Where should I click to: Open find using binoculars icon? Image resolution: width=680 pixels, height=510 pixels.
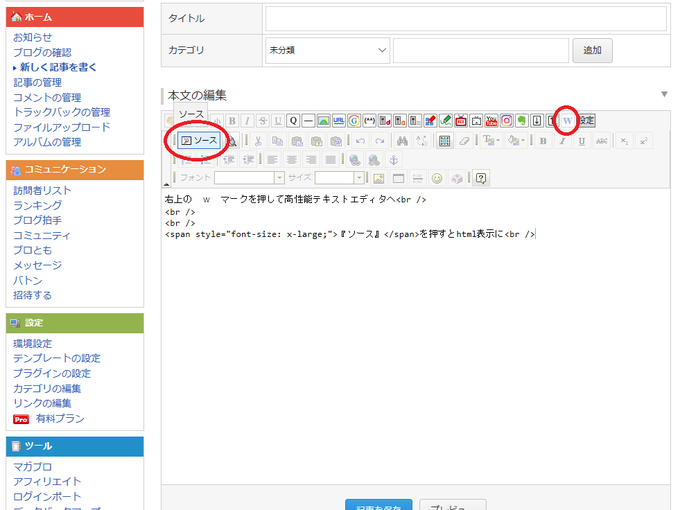[x=402, y=141]
